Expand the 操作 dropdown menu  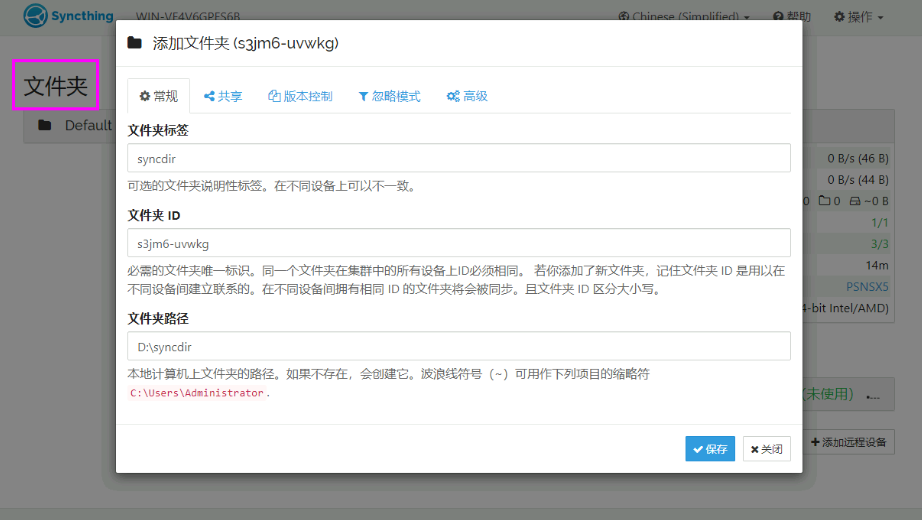pos(858,17)
